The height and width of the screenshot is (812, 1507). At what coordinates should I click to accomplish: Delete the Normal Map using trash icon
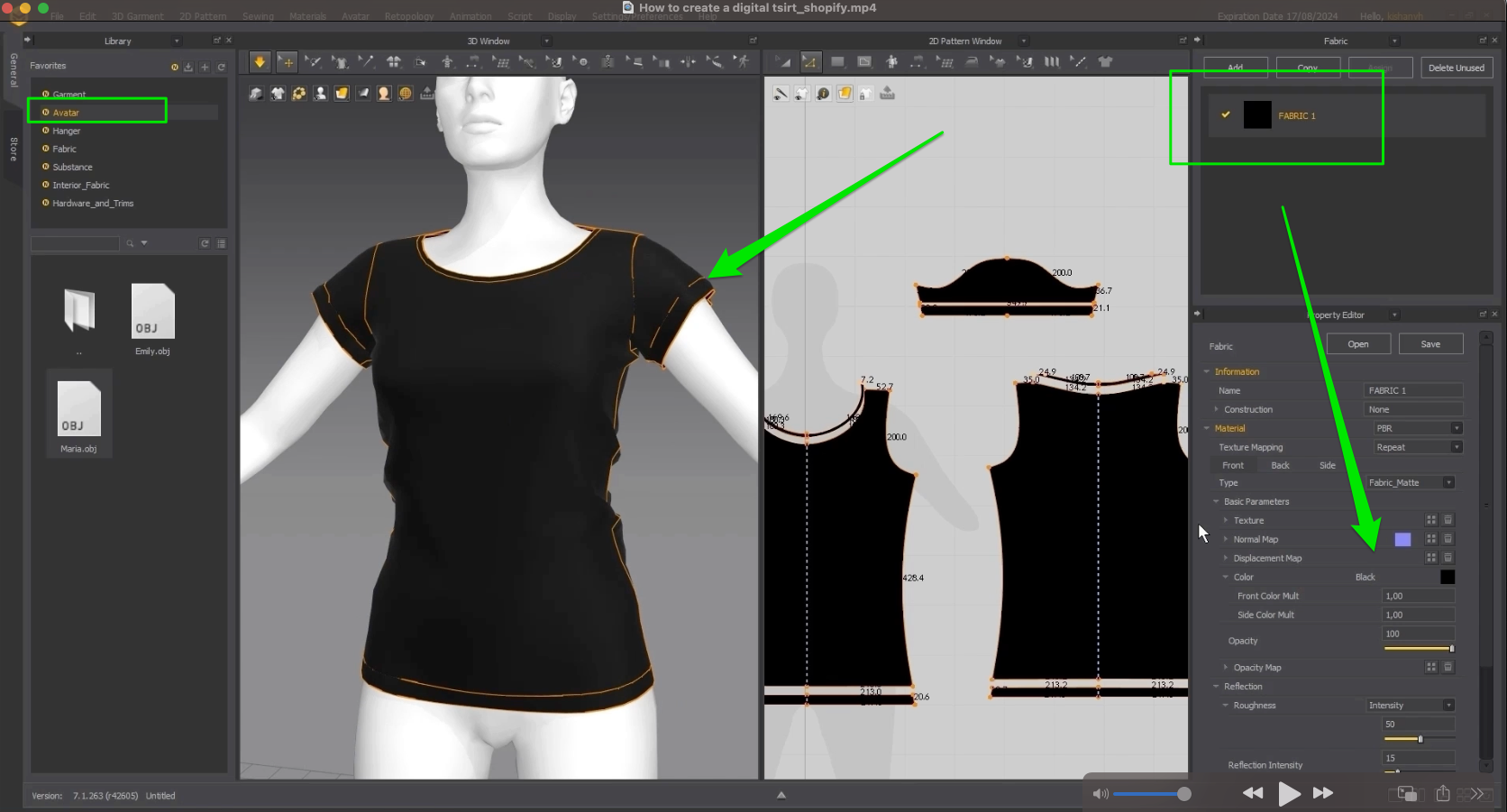(x=1448, y=539)
